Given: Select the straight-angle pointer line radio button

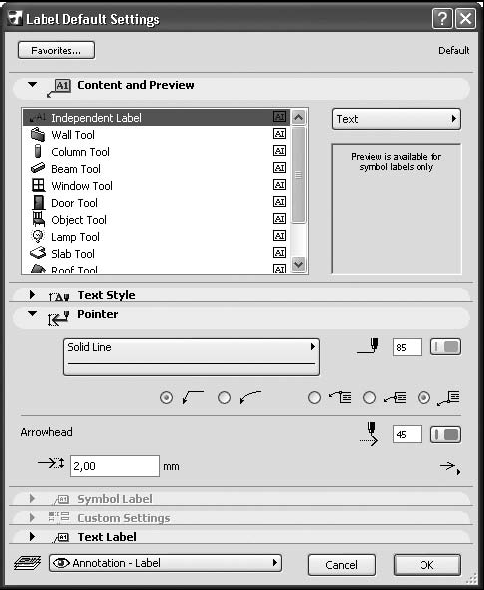Looking at the screenshot, I should 166,397.
